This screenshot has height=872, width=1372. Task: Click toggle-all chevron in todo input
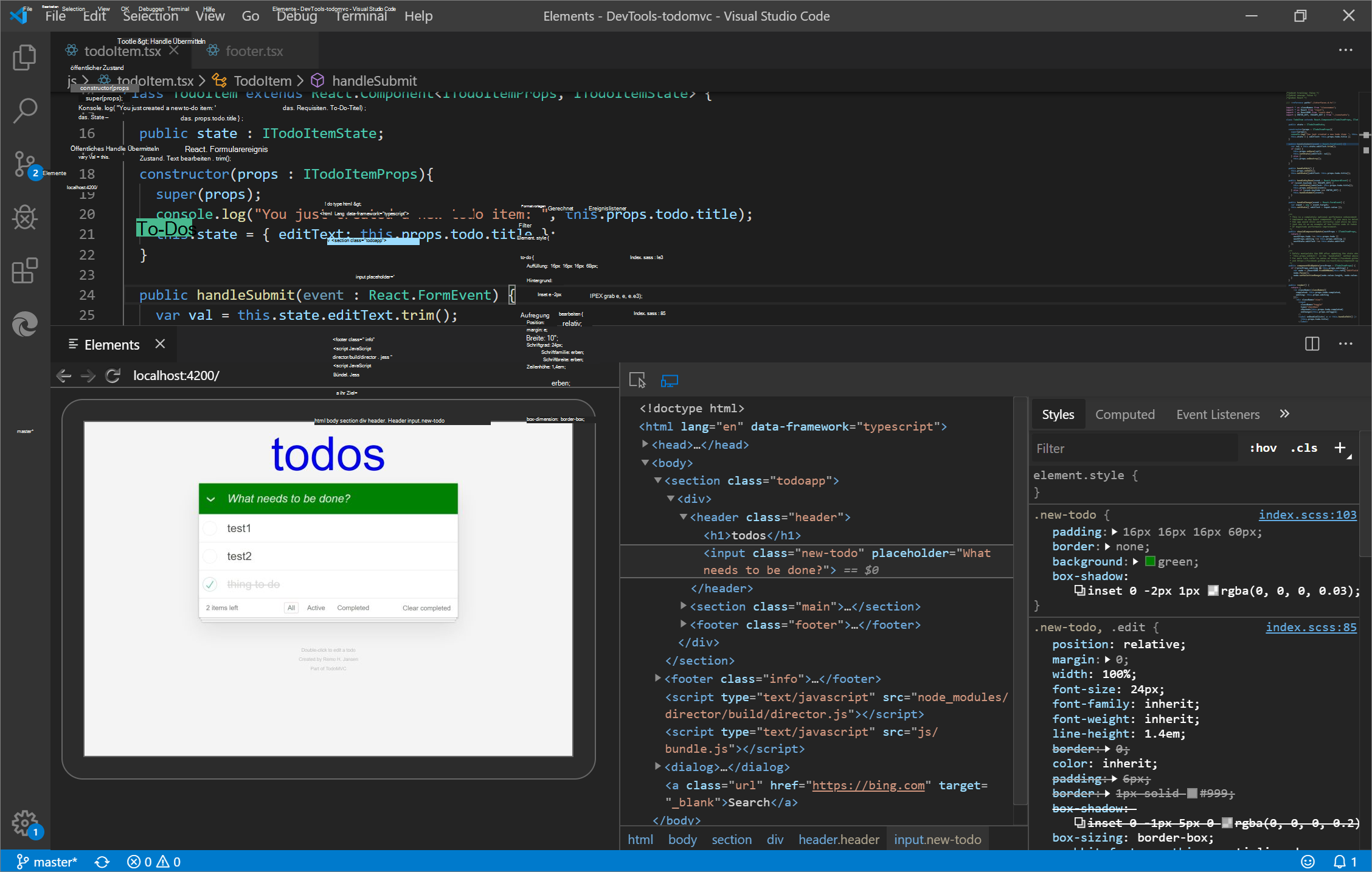point(211,499)
